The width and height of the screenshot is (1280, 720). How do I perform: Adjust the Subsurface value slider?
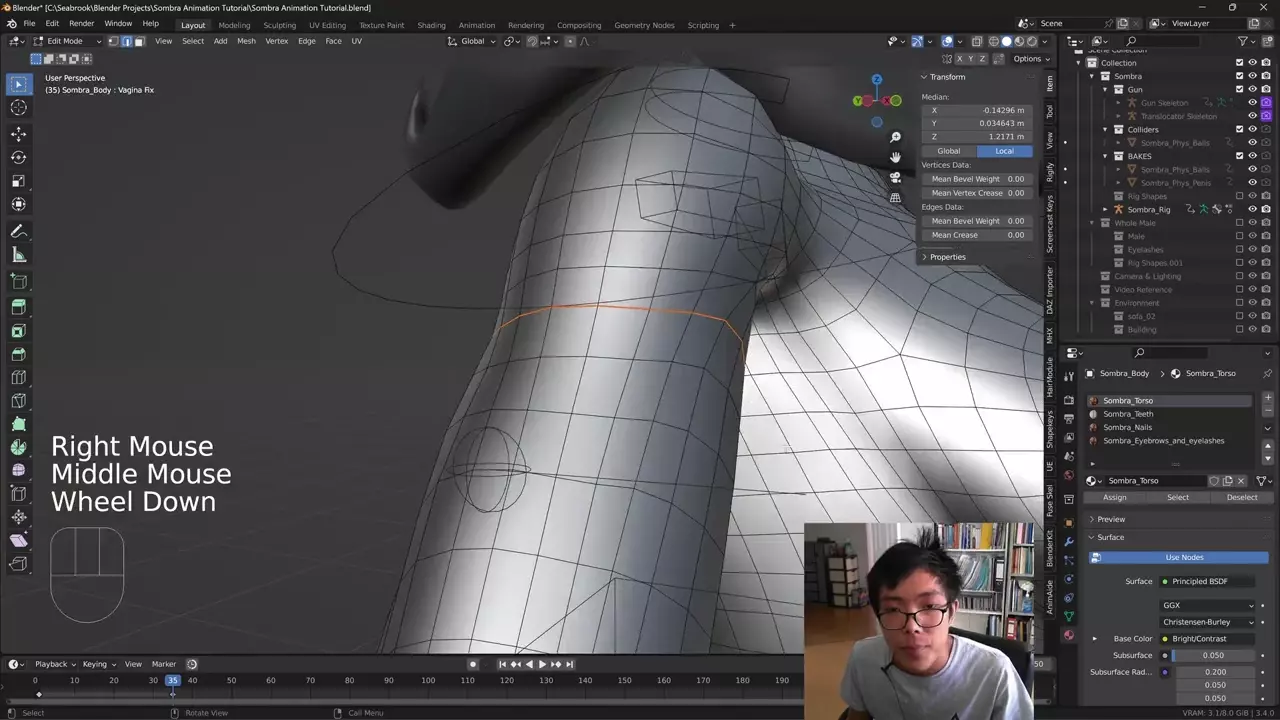(1213, 655)
